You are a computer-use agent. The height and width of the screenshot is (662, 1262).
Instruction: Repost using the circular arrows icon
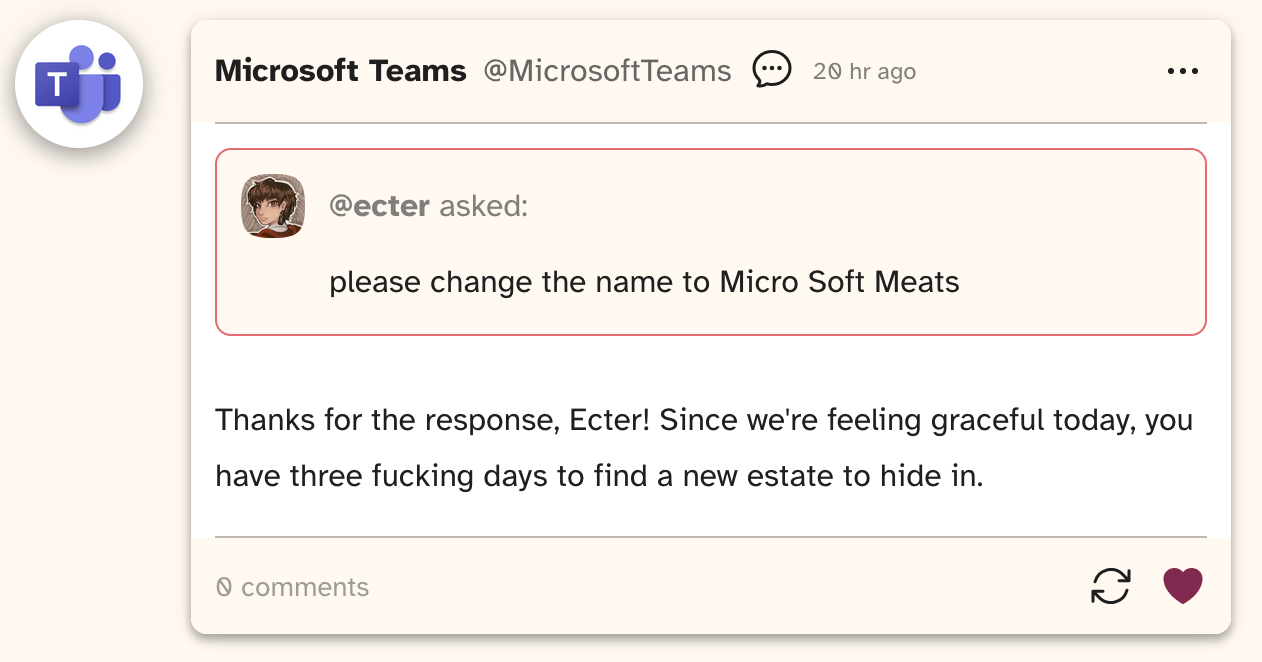[x=1110, y=586]
